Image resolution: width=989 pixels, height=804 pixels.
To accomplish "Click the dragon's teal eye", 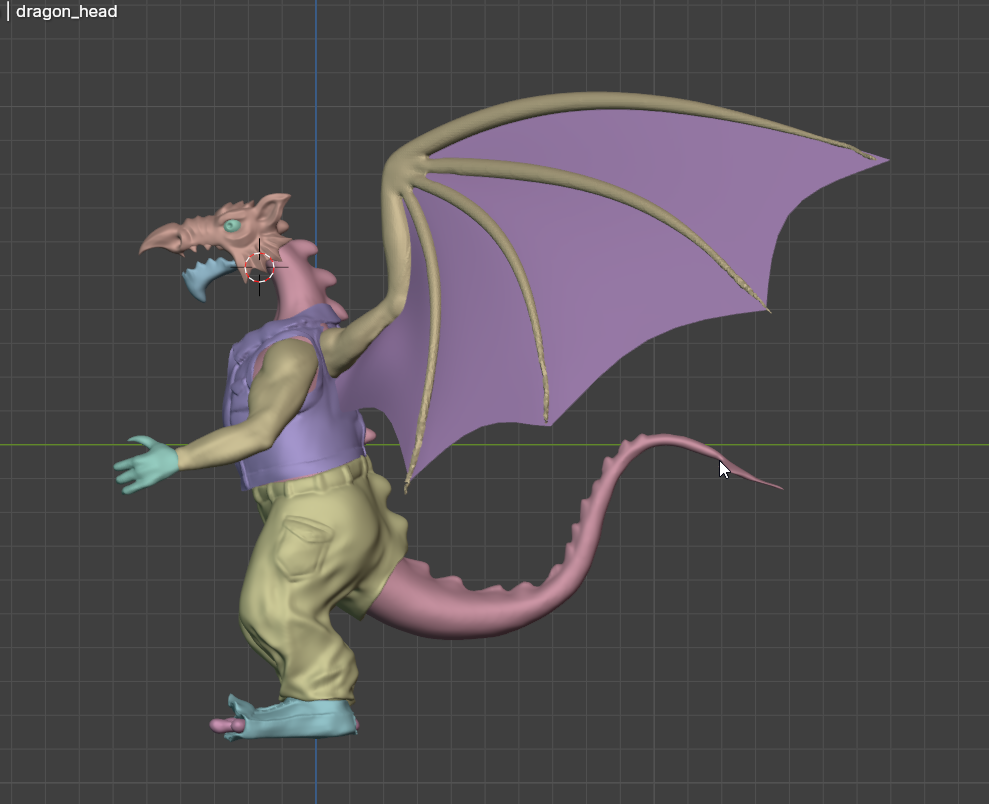I will click(232, 225).
